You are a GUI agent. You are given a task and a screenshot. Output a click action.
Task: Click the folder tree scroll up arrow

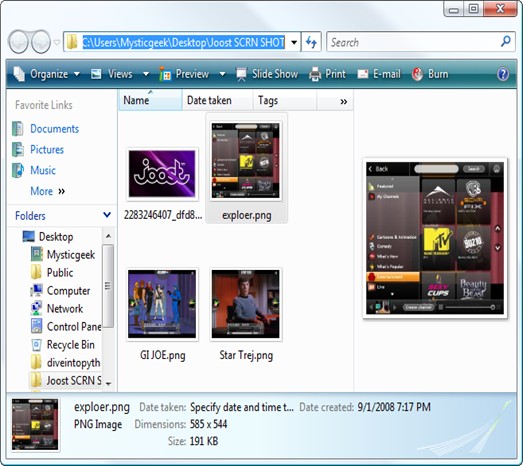pyautogui.click(x=108, y=236)
